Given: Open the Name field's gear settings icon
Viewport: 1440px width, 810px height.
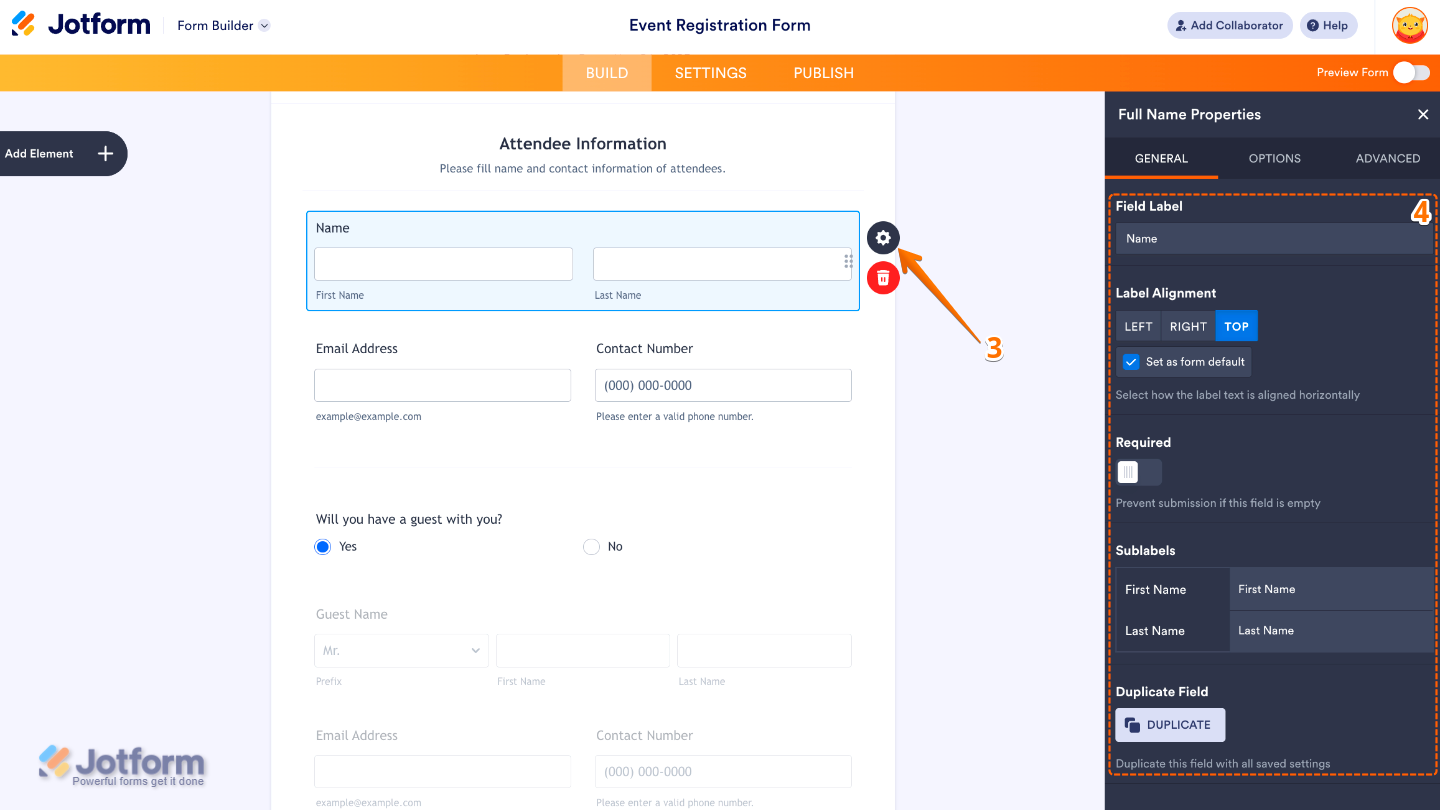Looking at the screenshot, I should [883, 238].
